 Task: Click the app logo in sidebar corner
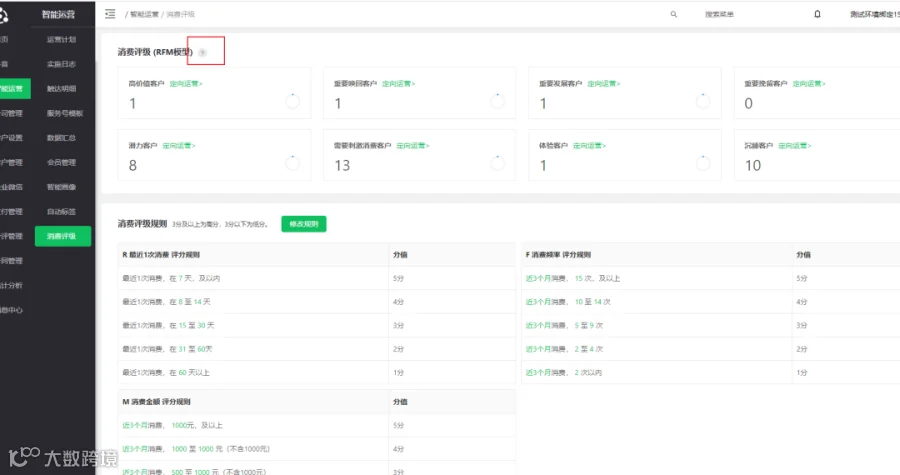(x=3, y=15)
